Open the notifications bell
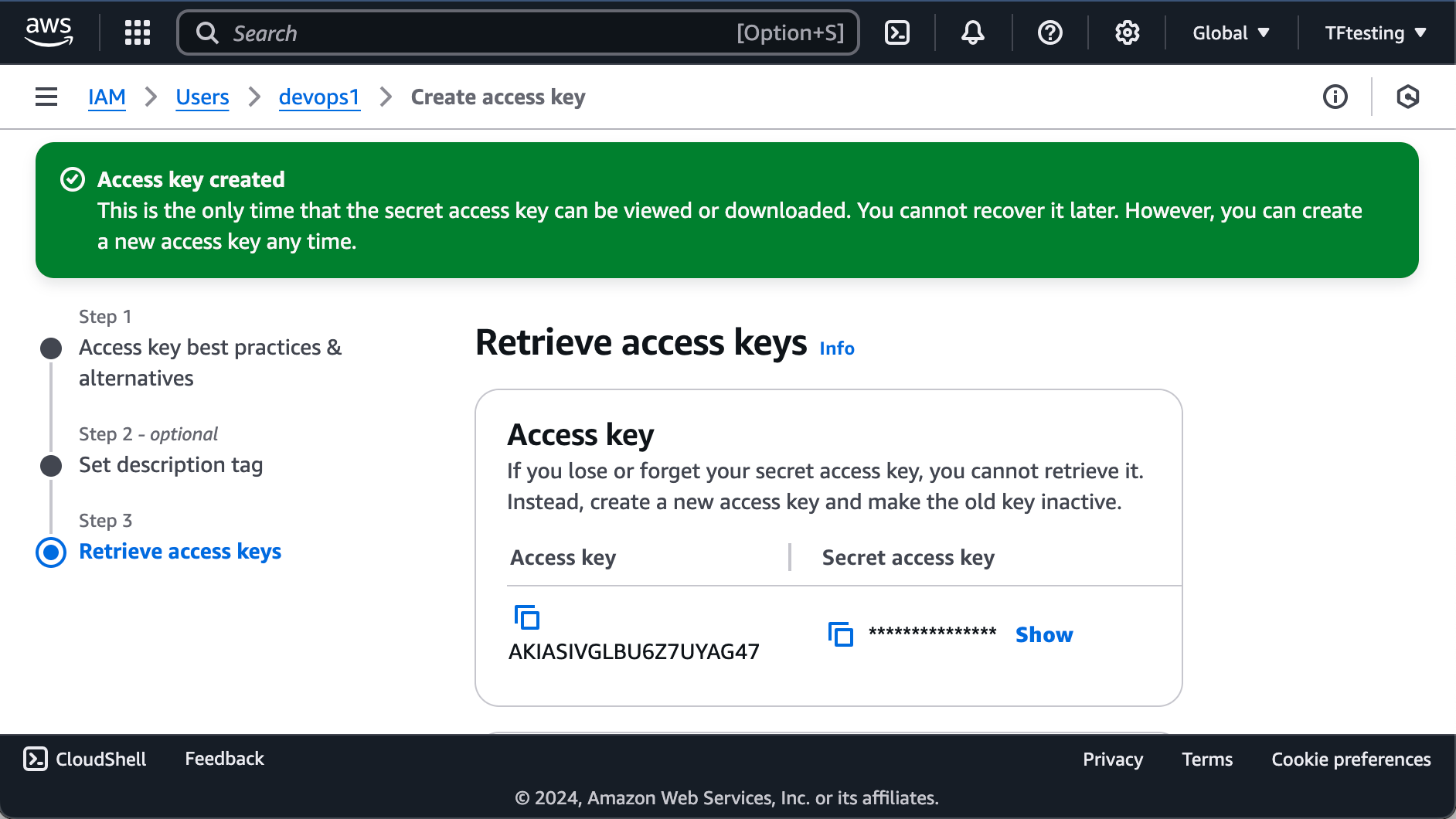This screenshot has height=819, width=1456. [972, 32]
